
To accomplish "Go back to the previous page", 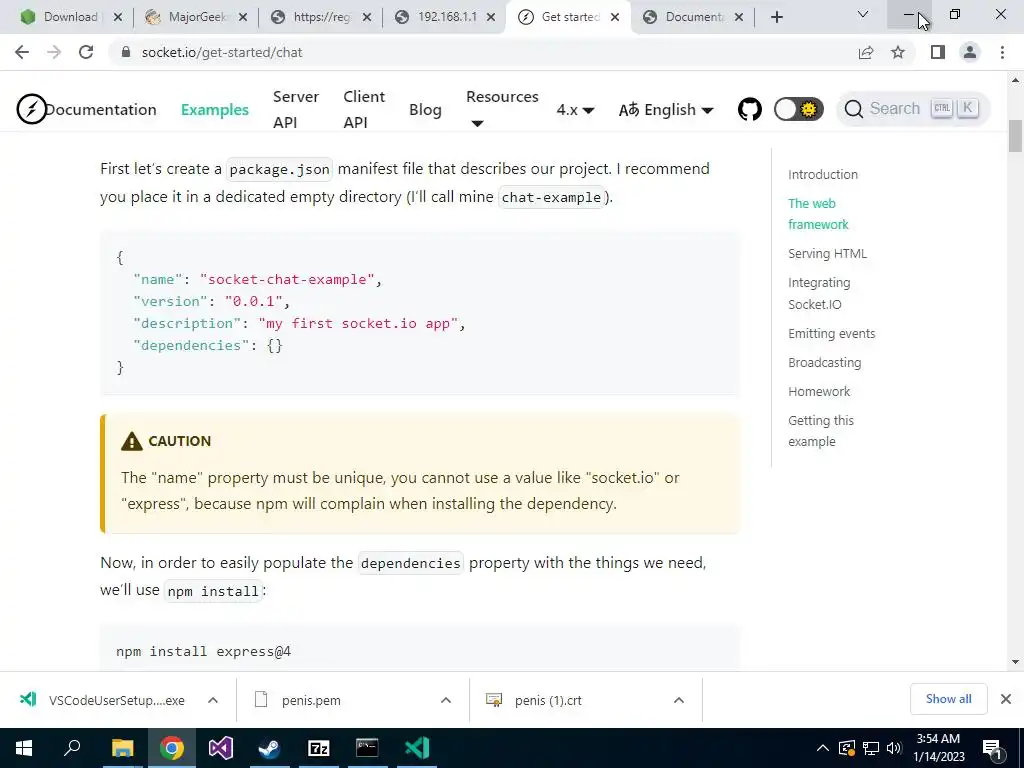I will tap(22, 52).
